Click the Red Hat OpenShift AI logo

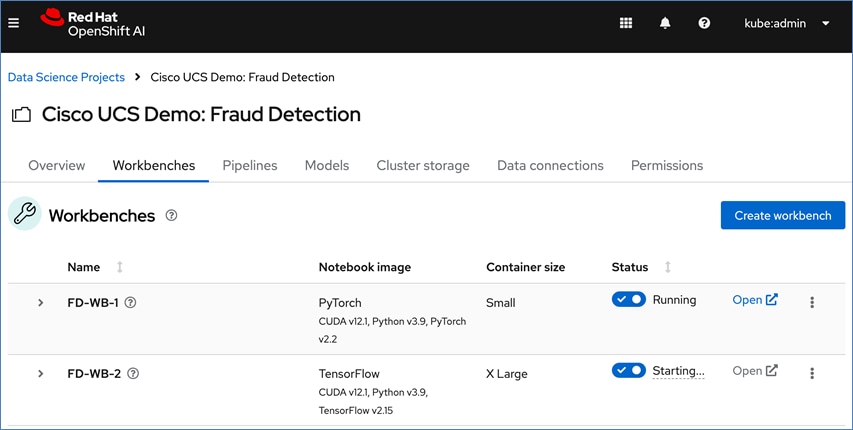93,23
